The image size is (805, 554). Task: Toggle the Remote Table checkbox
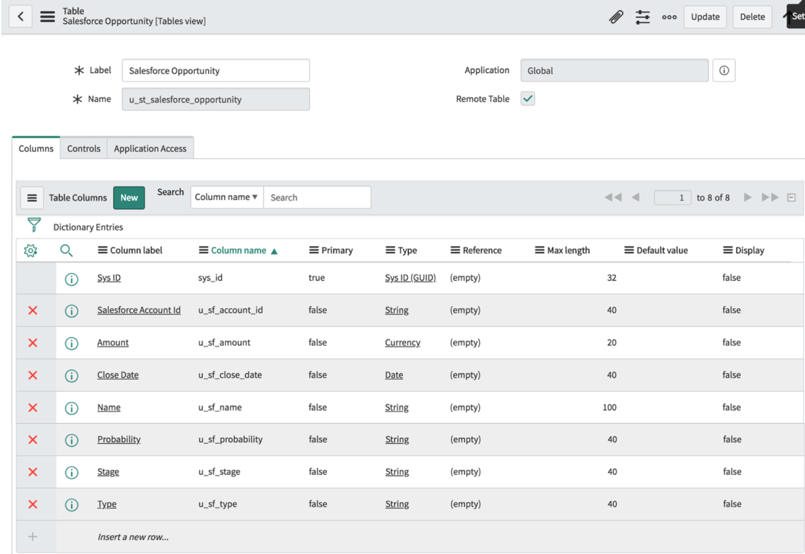528,98
